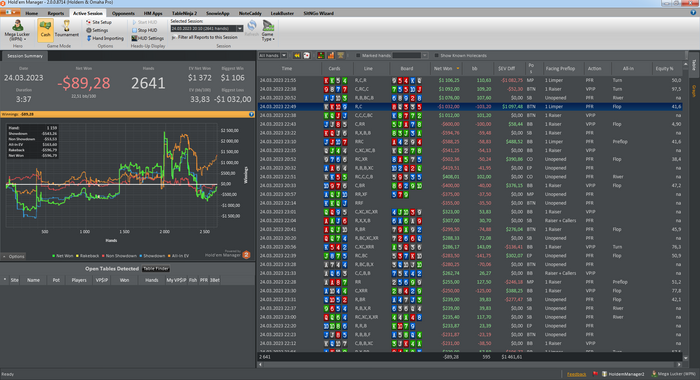The image size is (700, 380).
Task: Open the Home ribbon tab
Action: pyautogui.click(x=32, y=13)
